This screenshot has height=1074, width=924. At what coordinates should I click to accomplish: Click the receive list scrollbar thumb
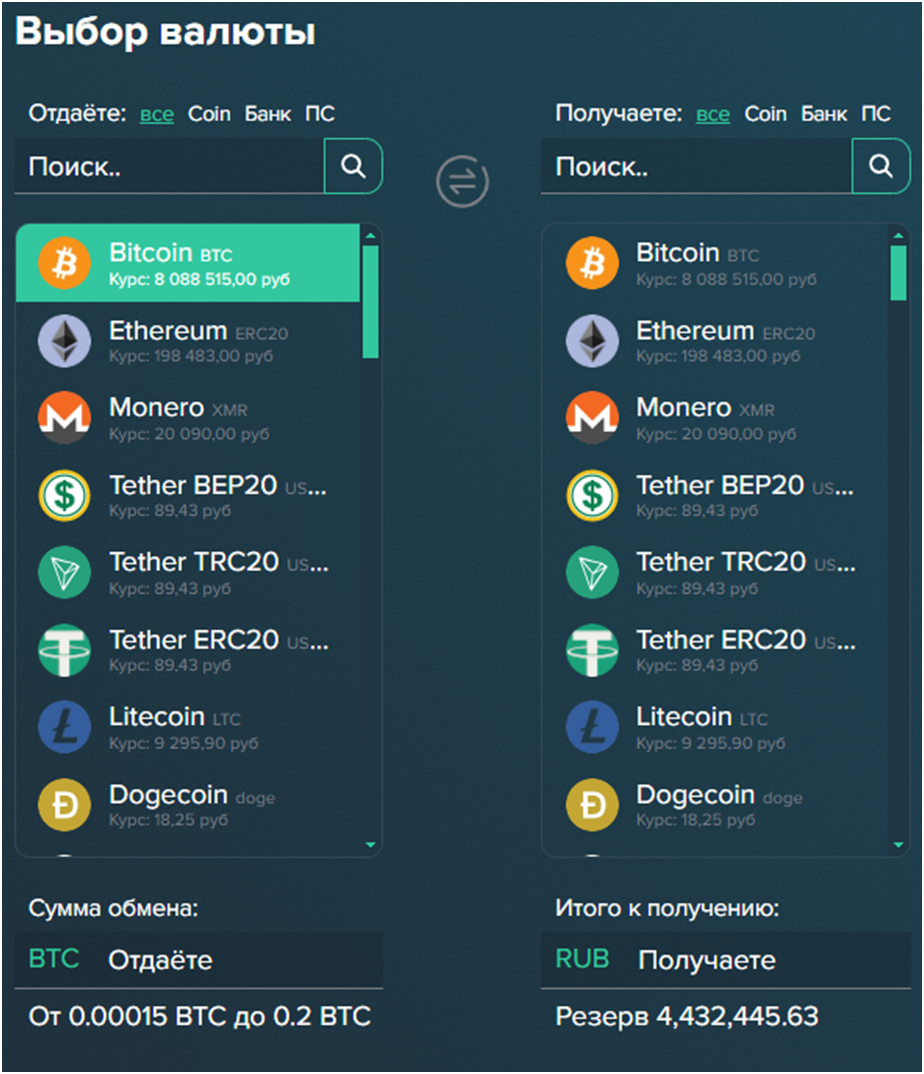899,273
